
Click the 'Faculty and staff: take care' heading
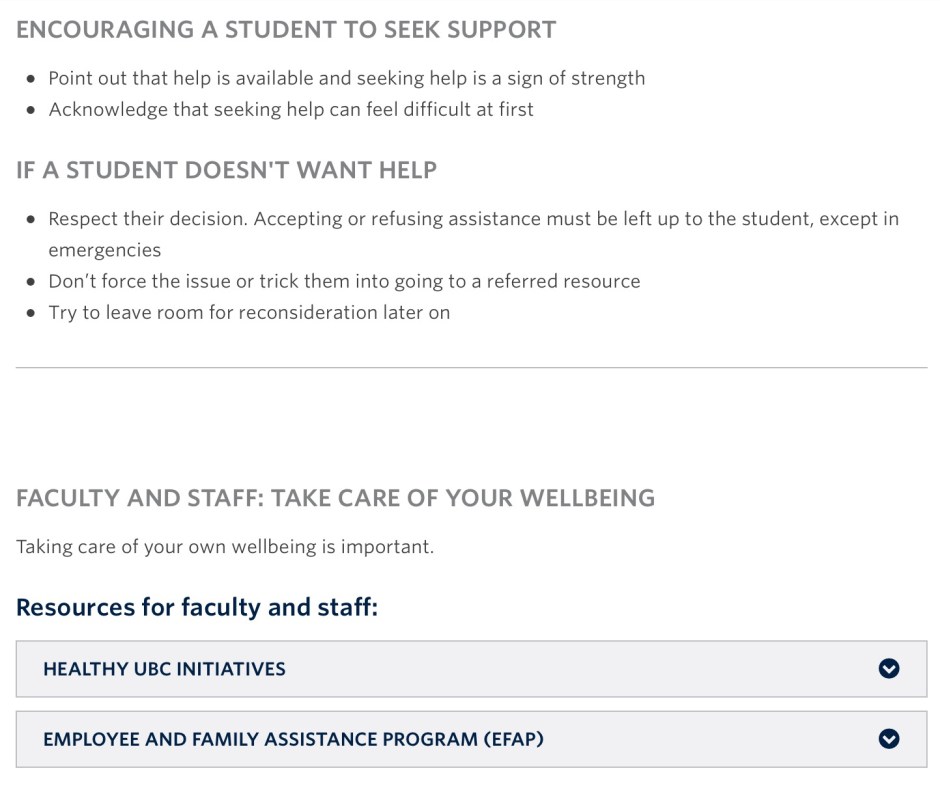(335, 497)
